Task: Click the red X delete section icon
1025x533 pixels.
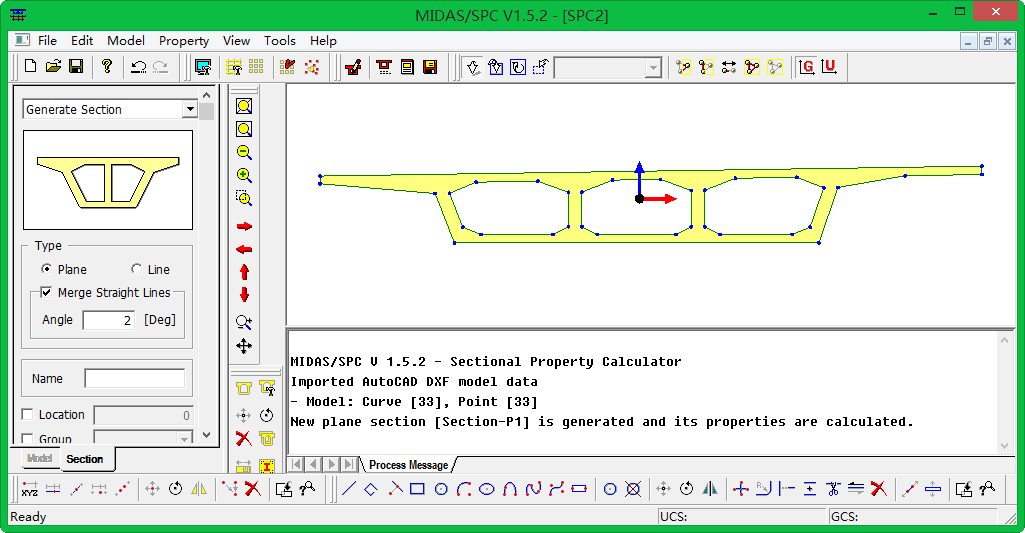Action: (x=243, y=438)
